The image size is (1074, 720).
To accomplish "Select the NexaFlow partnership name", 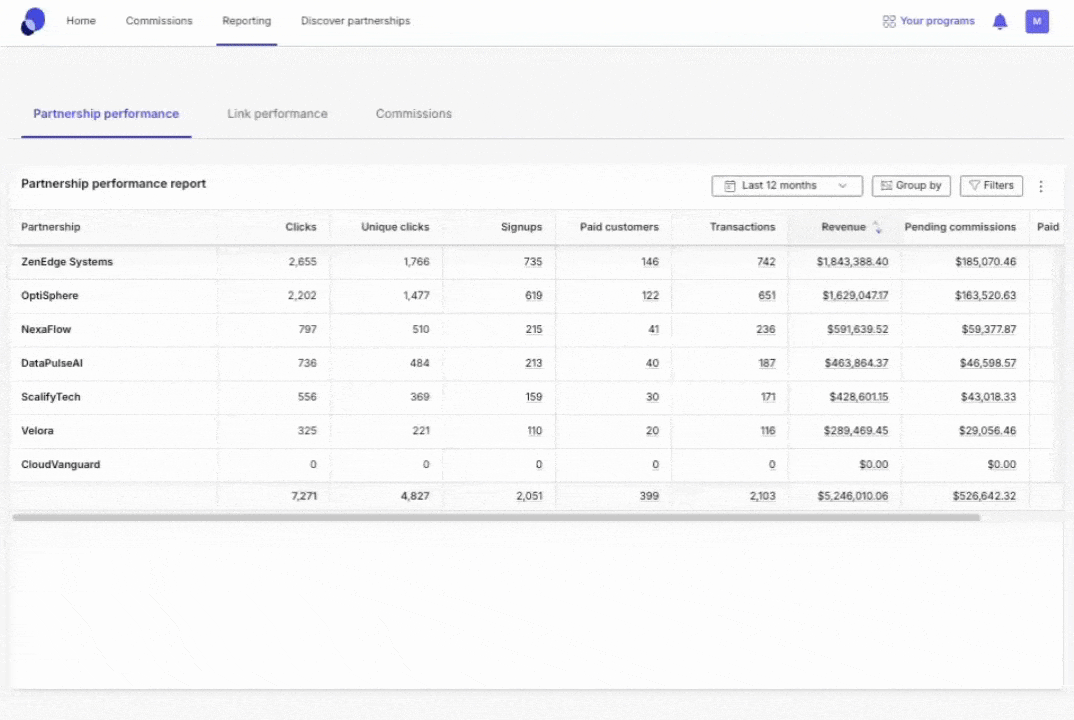I will pyautogui.click(x=46, y=330).
